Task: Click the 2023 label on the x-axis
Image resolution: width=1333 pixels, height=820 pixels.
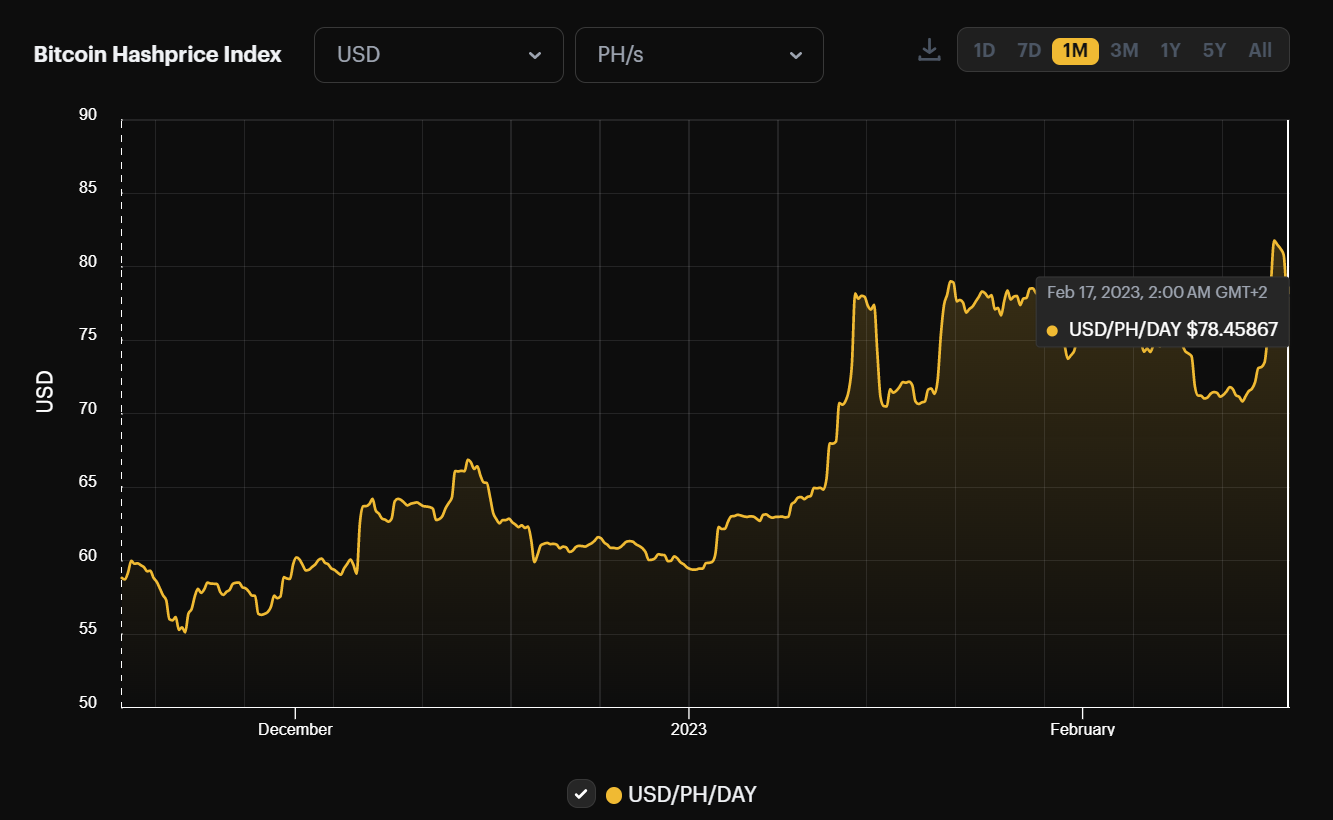Action: 688,729
